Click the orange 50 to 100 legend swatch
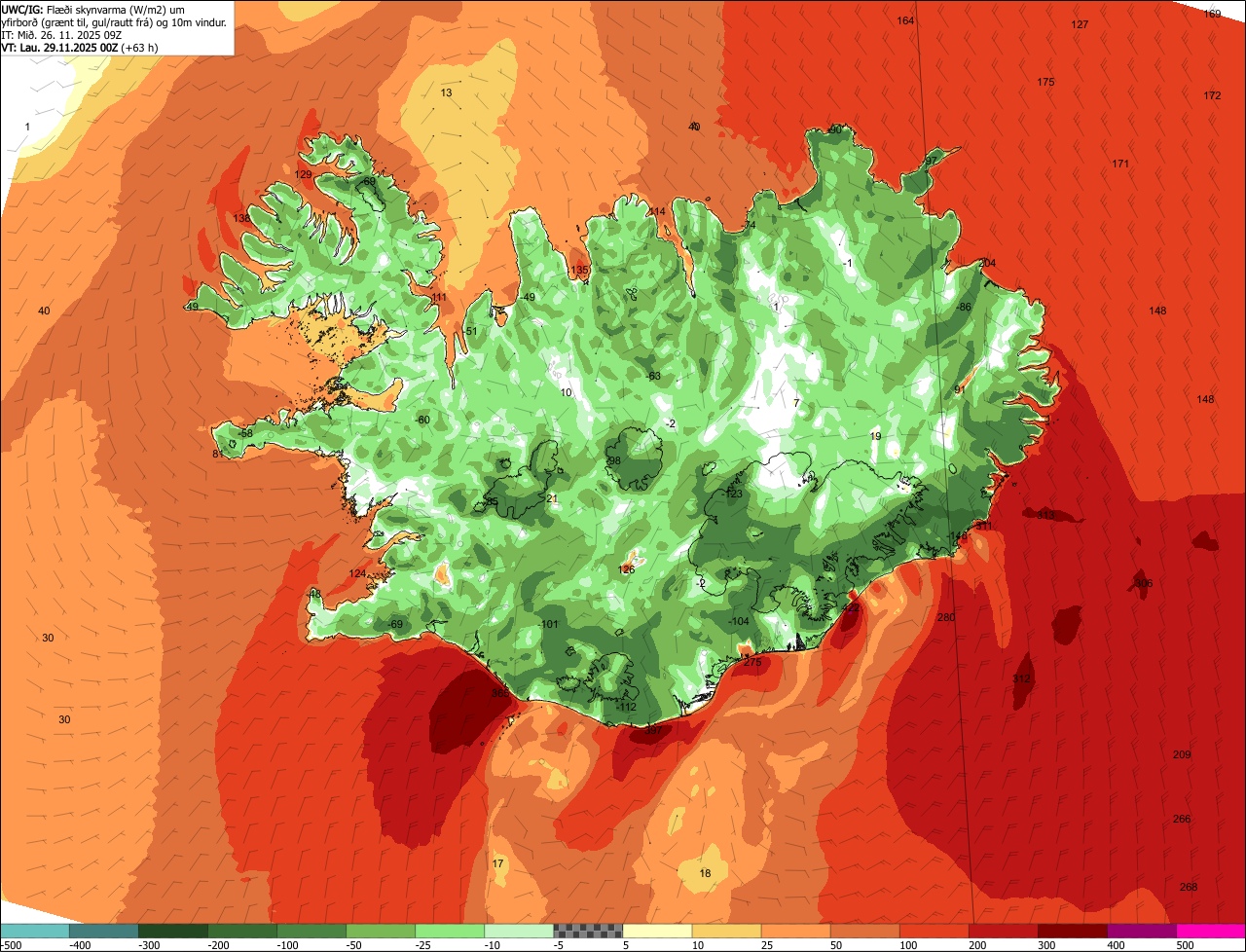The height and width of the screenshot is (952, 1246). pyautogui.click(x=864, y=931)
